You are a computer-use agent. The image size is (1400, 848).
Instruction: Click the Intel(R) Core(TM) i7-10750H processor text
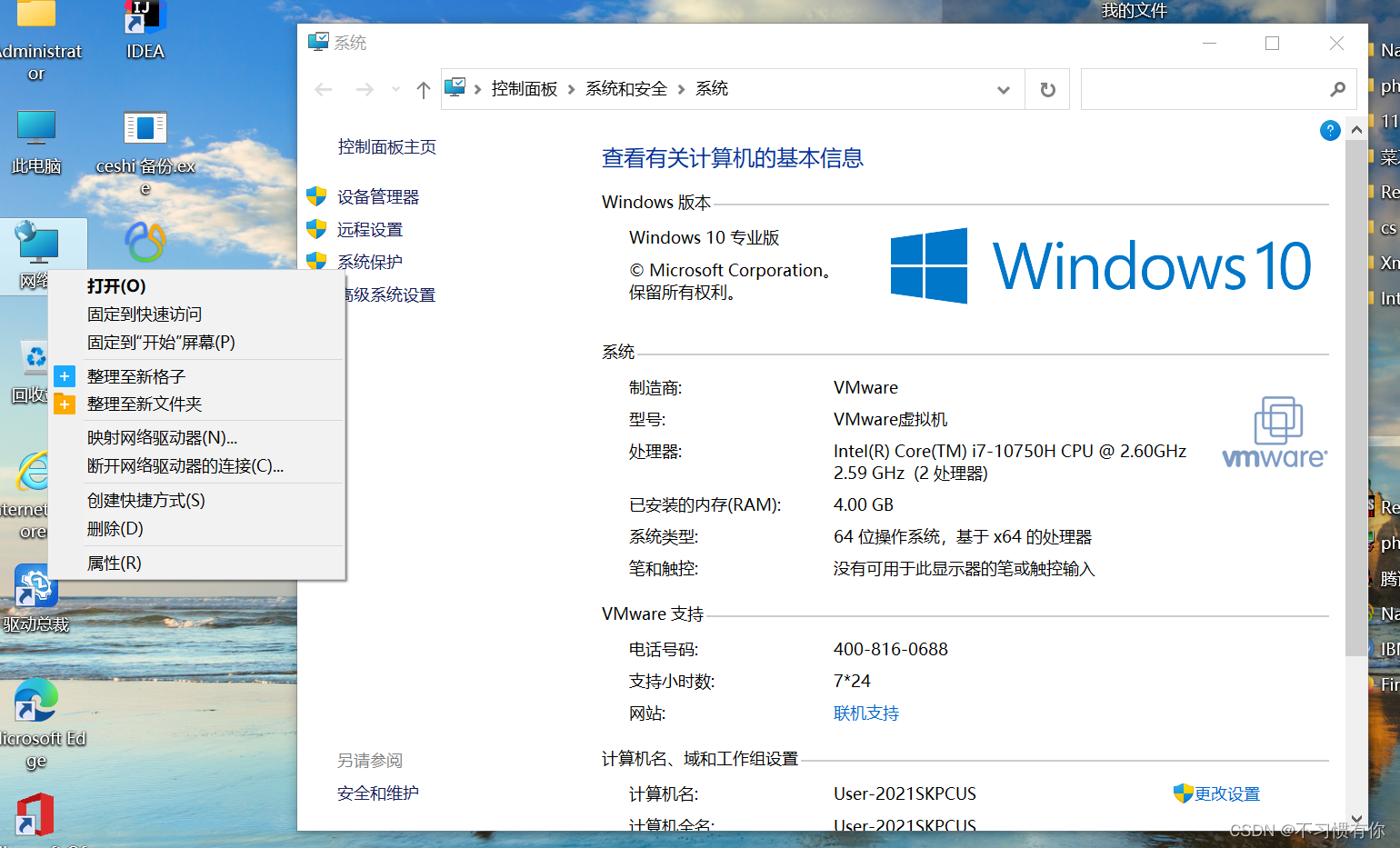coord(1010,462)
